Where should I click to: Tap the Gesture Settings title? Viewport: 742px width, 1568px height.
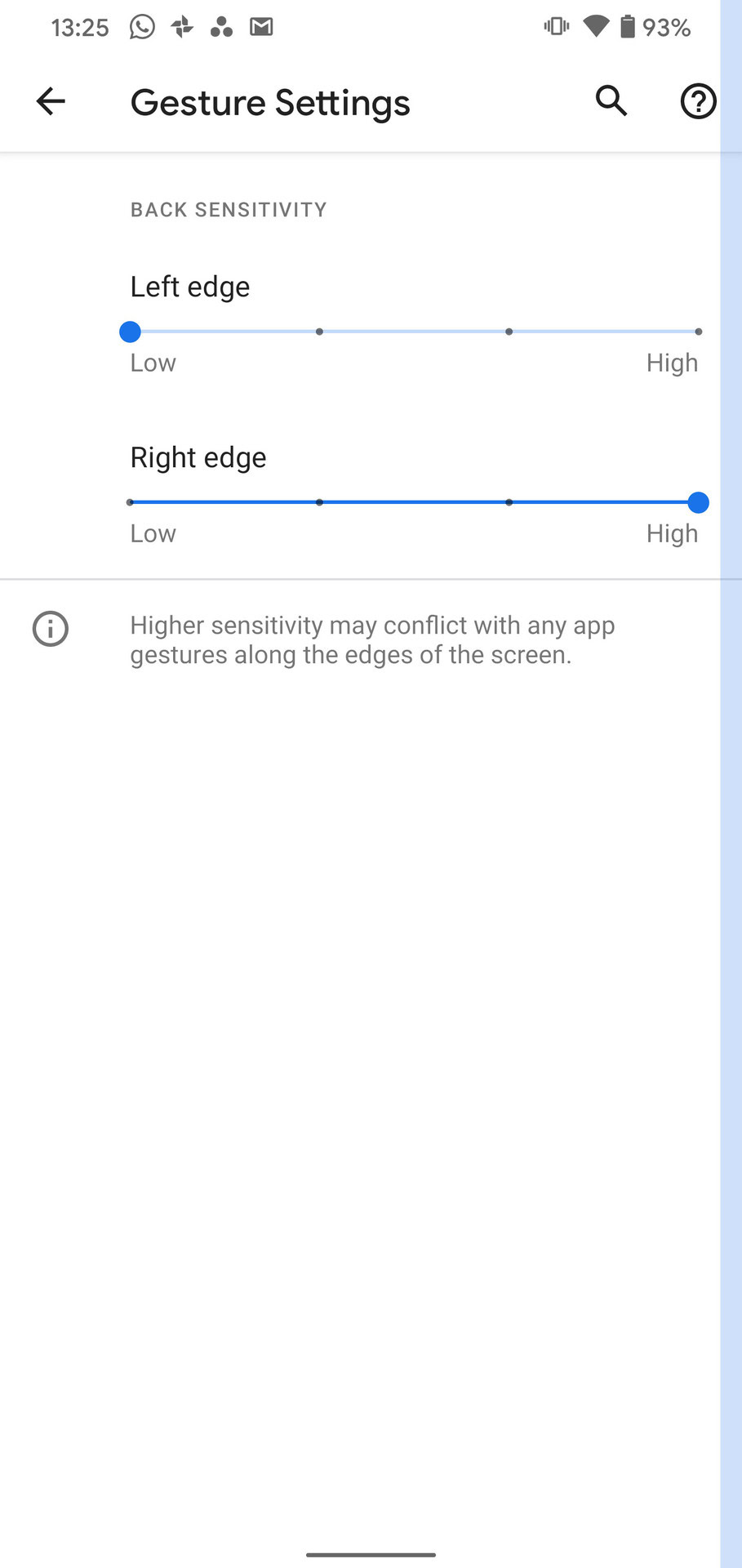(270, 101)
